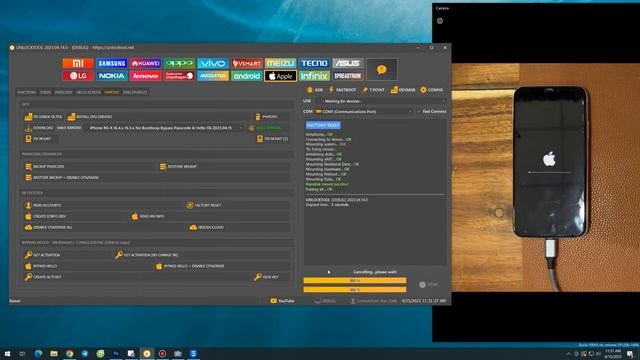Screen dimensions: 640x360
Task: Select the Android brand tile
Action: pos(247,76)
